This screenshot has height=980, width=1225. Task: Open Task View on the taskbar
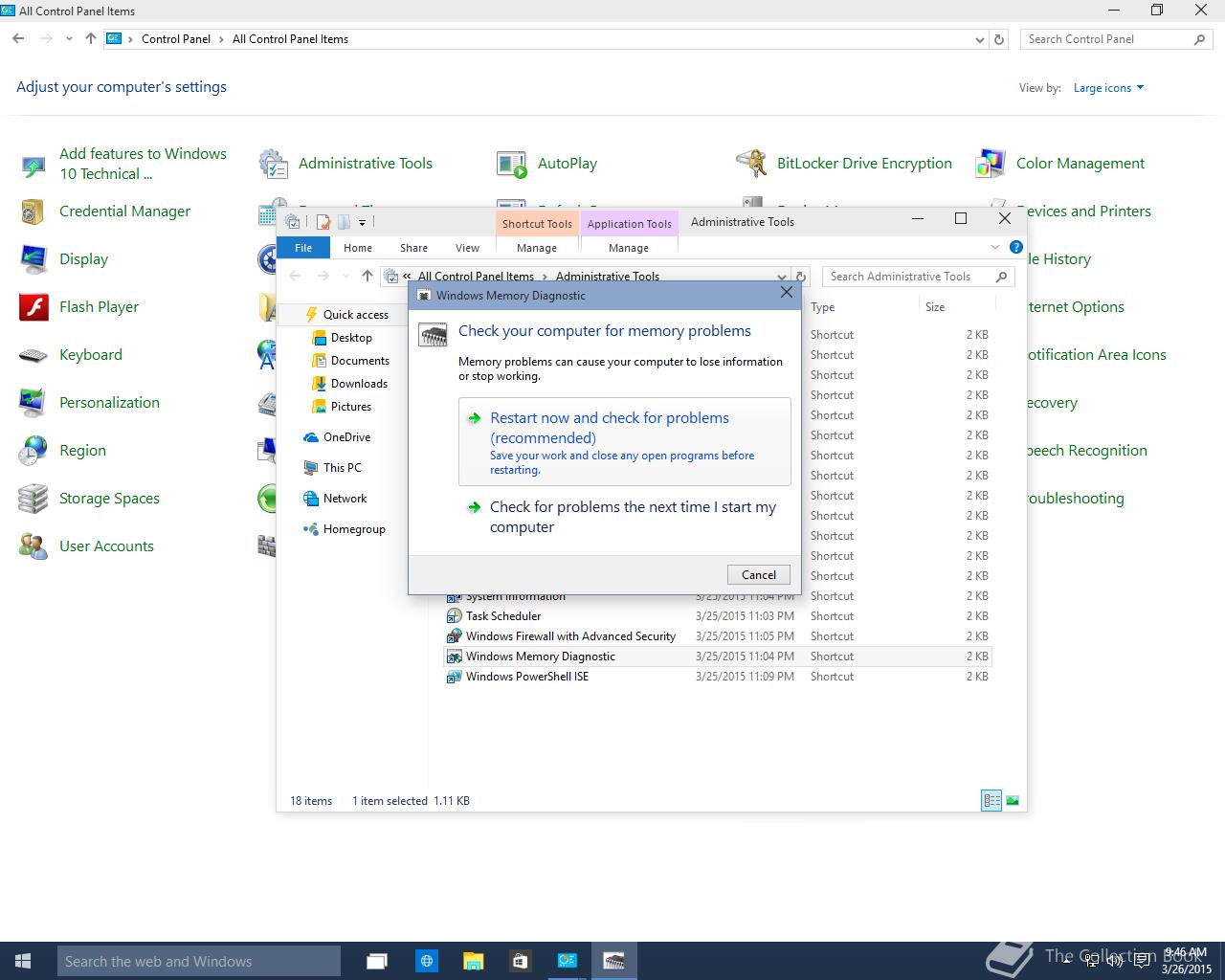(x=377, y=961)
